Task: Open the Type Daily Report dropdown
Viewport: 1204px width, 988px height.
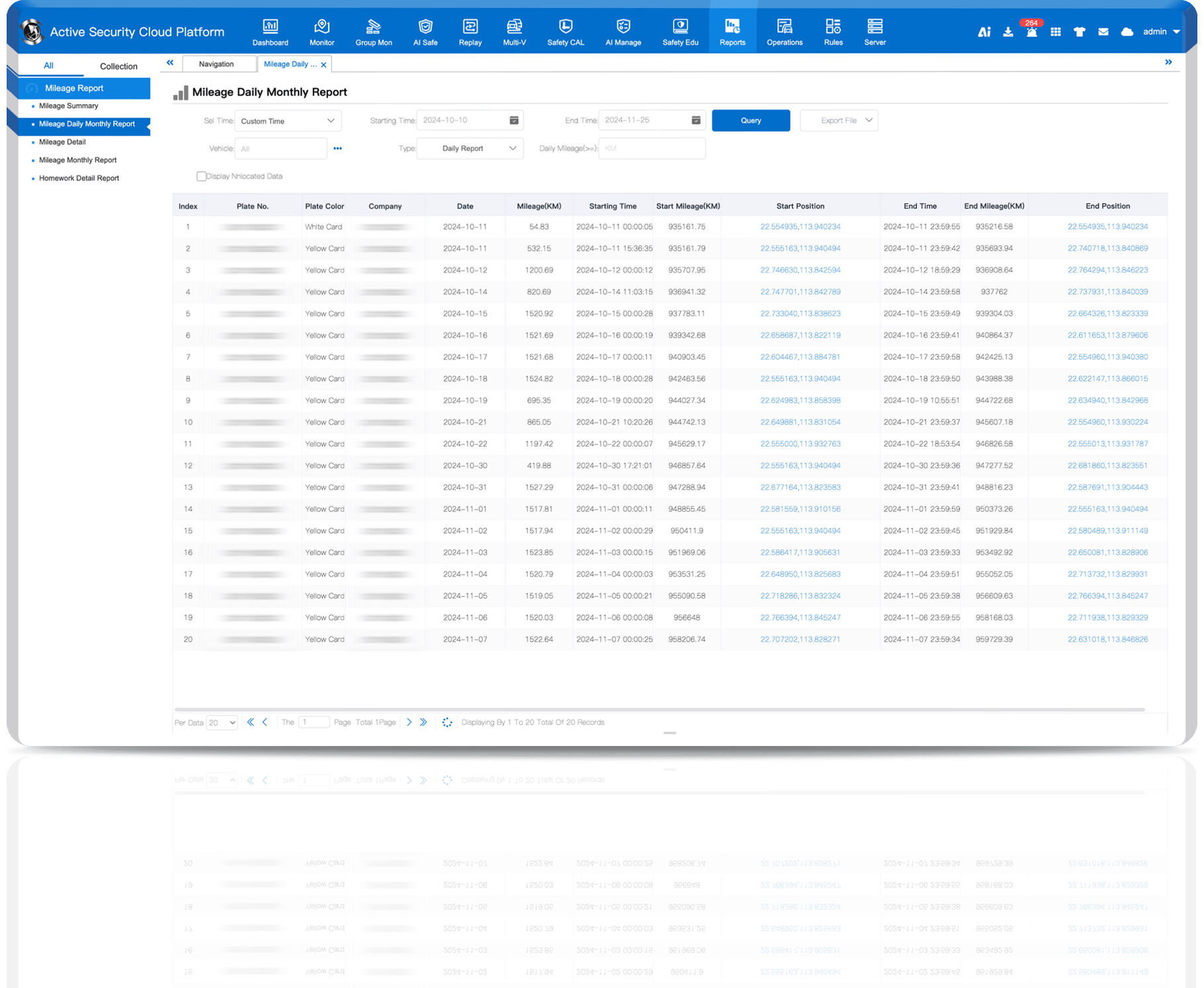Action: pos(470,148)
